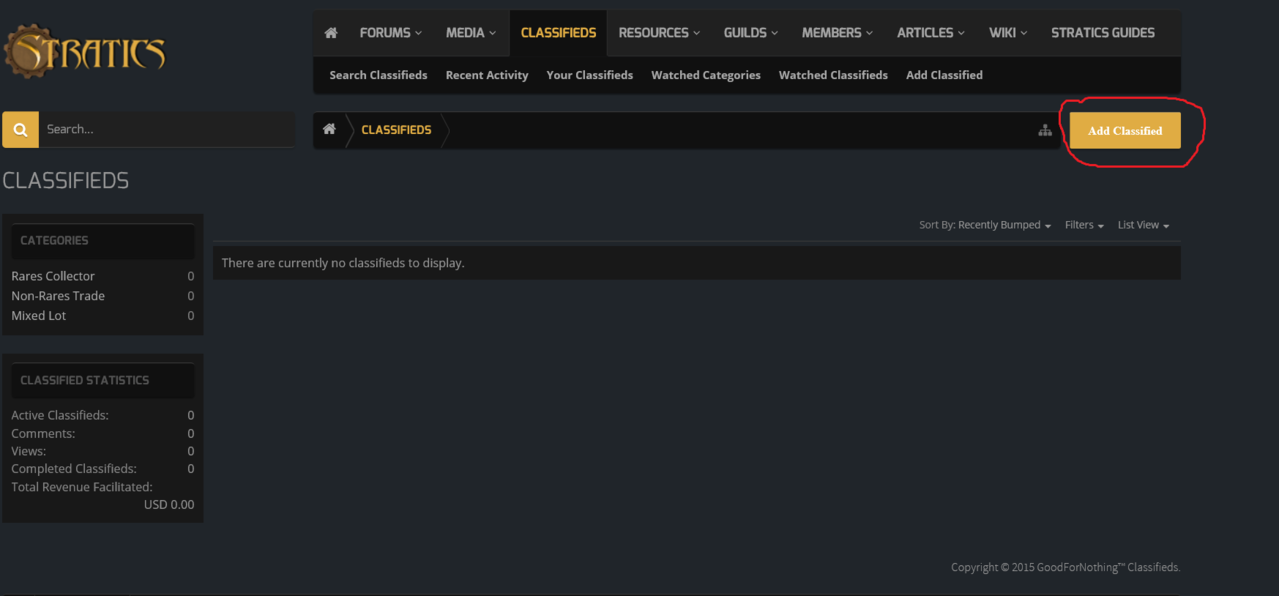Select the Classifieds main tab
This screenshot has height=596, width=1279.
558,33
